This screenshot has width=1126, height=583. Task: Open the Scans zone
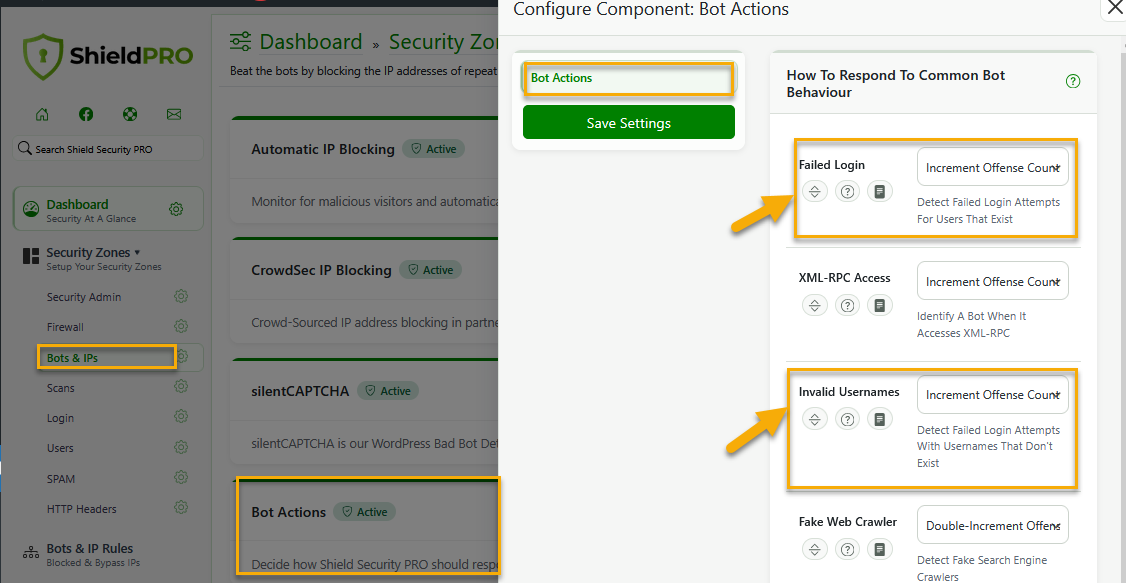coord(60,388)
